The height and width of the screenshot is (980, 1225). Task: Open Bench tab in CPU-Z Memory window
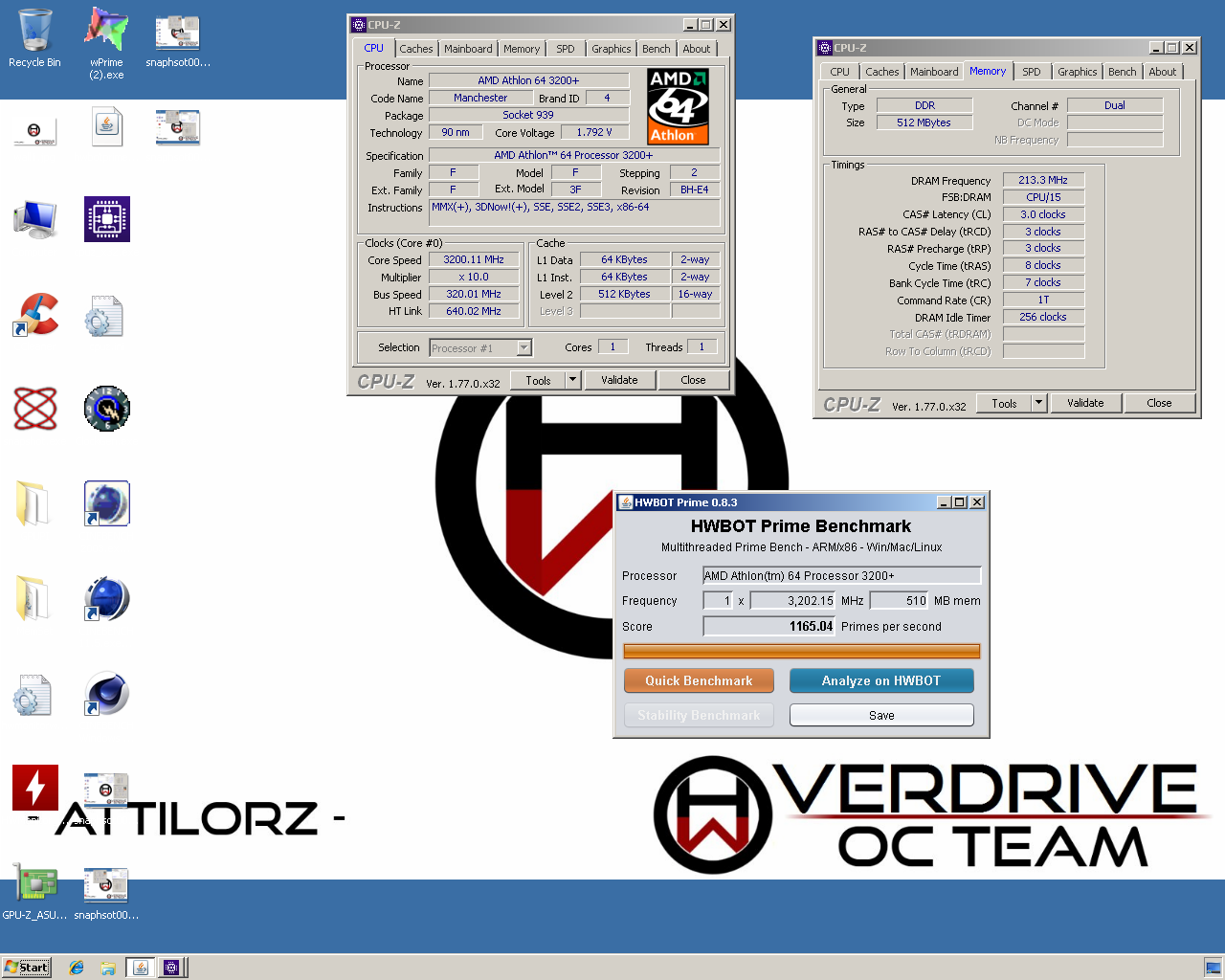tap(1123, 72)
